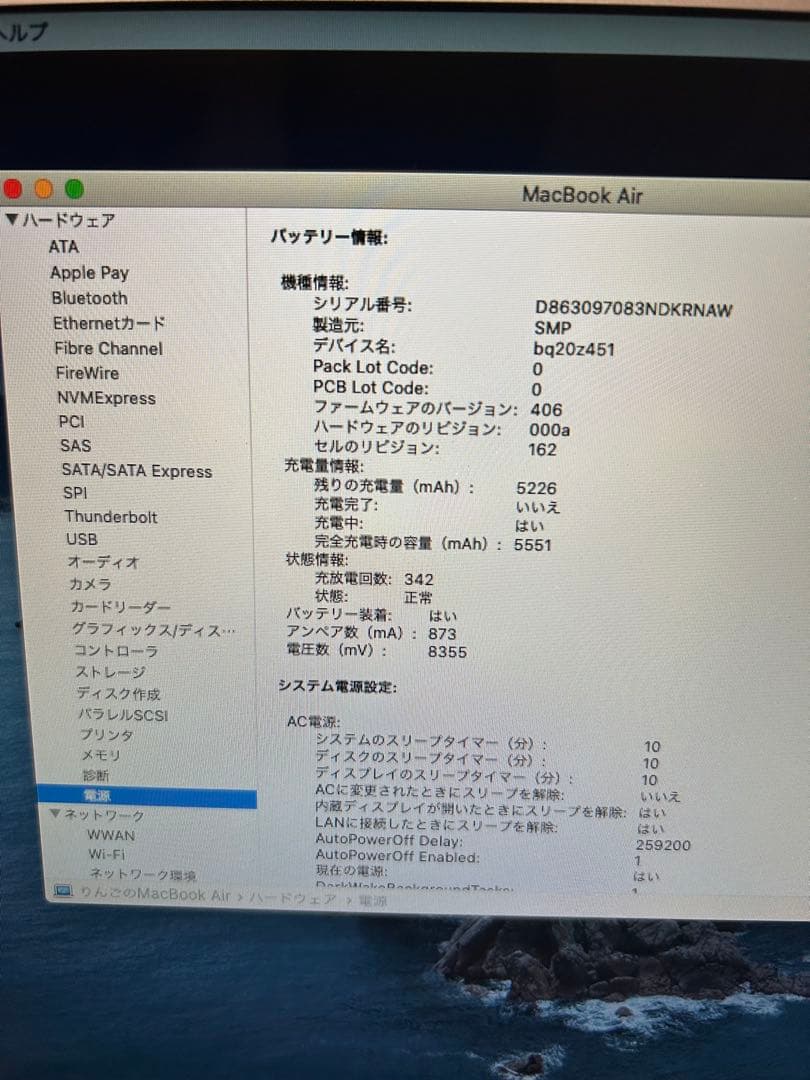This screenshot has width=810, height=1080.
Task: Select Wi-Fi in the network list
Action: (106, 854)
